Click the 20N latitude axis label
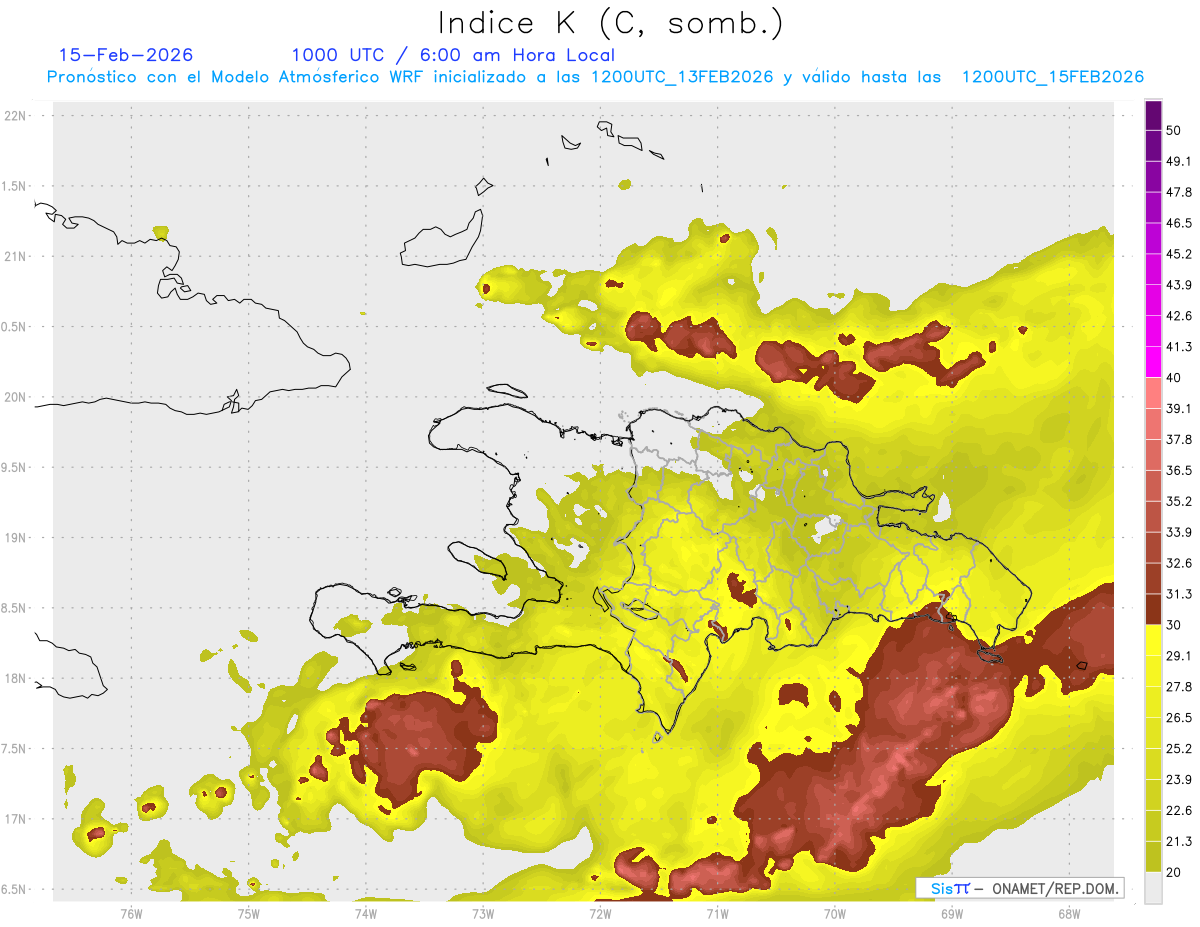The height and width of the screenshot is (927, 1200). click(16, 397)
